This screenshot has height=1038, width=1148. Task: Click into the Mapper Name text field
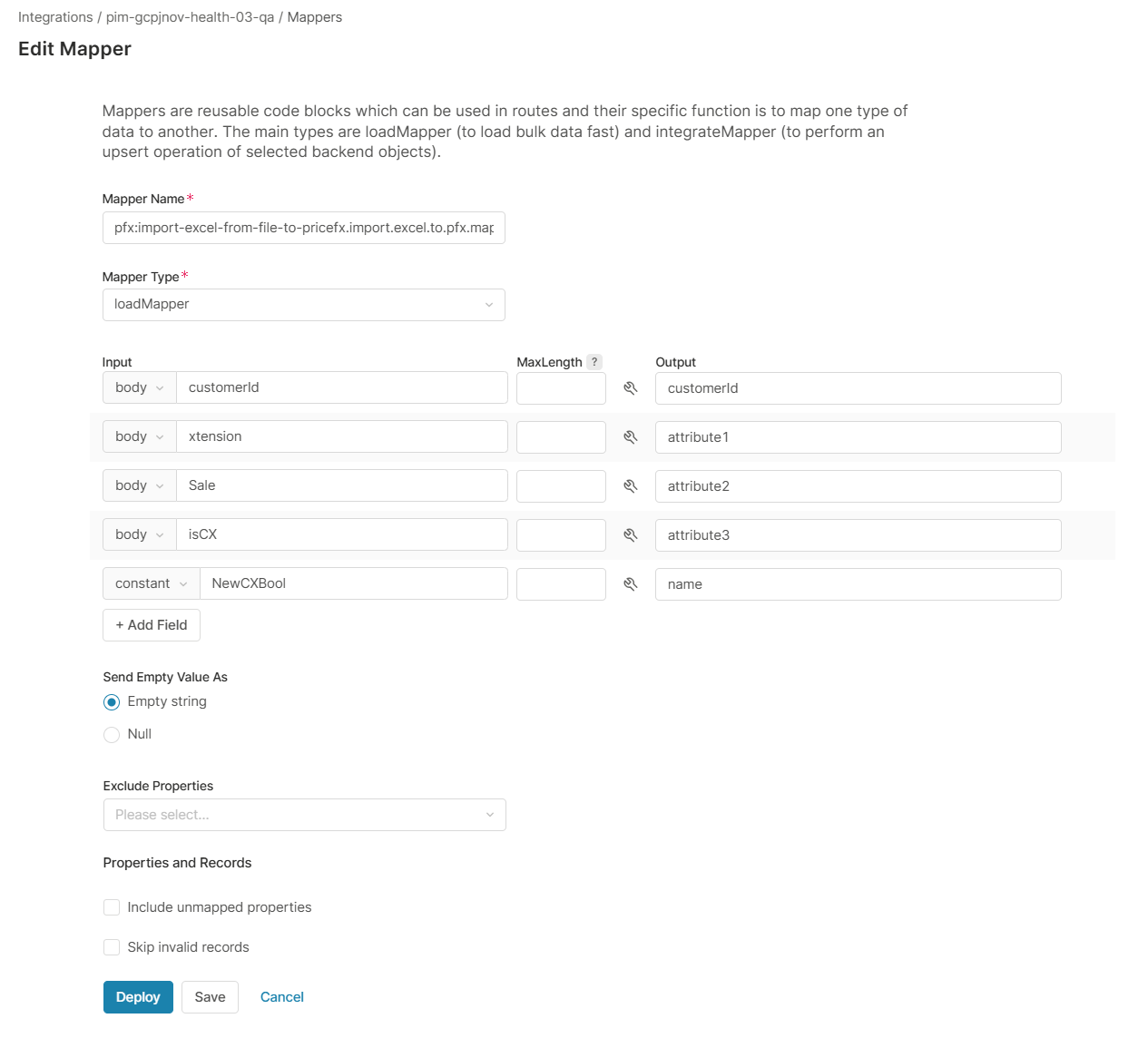coord(303,228)
